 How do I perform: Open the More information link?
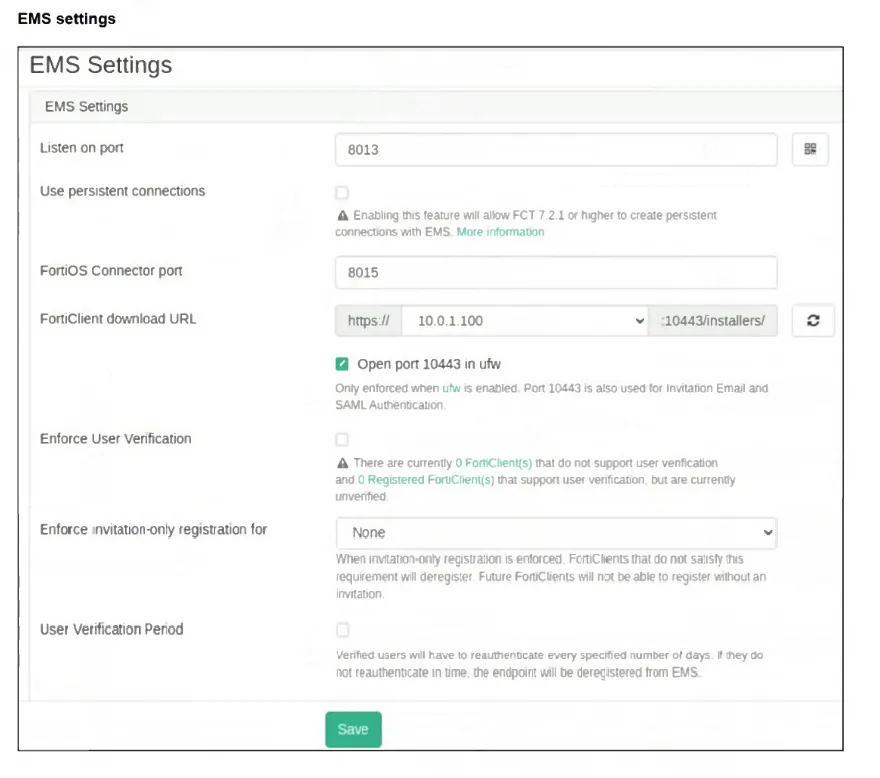(500, 232)
